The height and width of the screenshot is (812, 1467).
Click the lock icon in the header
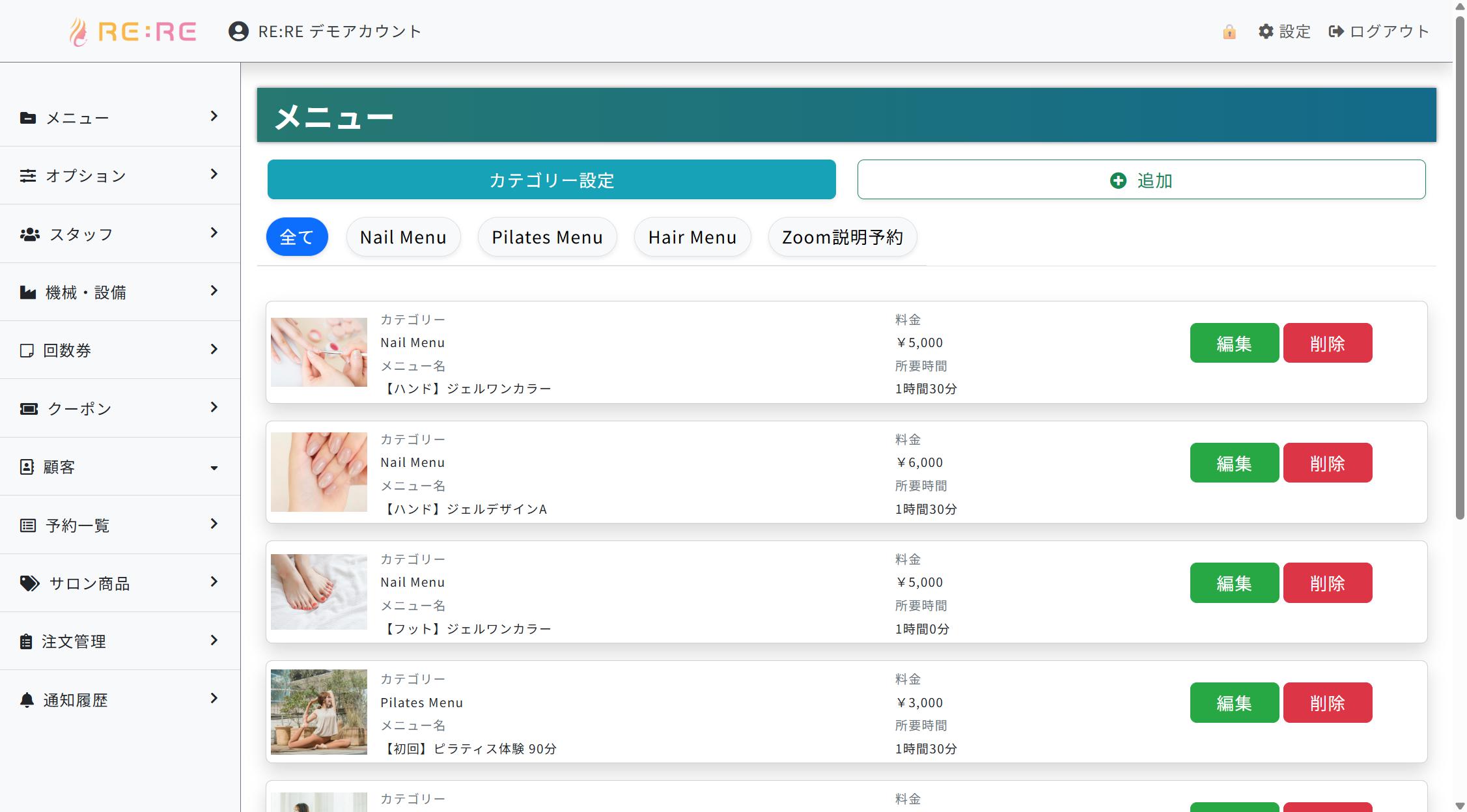(1229, 31)
